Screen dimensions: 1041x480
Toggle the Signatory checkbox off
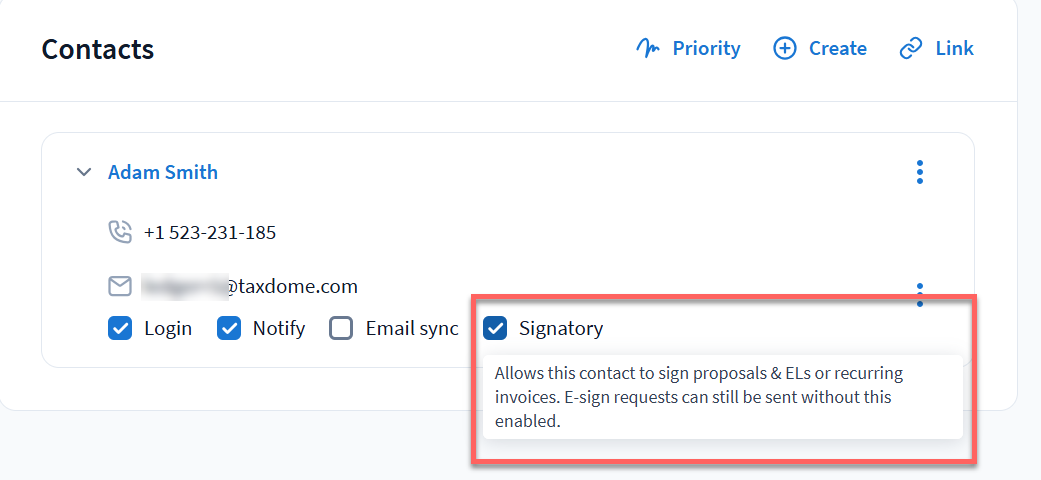(495, 328)
